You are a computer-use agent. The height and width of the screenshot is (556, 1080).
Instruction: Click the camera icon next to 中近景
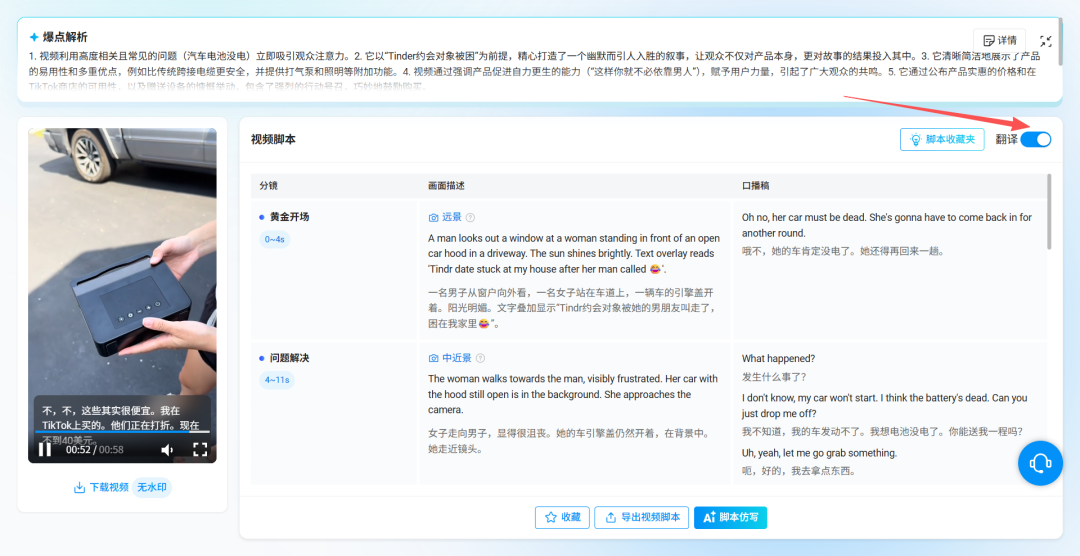coord(434,358)
